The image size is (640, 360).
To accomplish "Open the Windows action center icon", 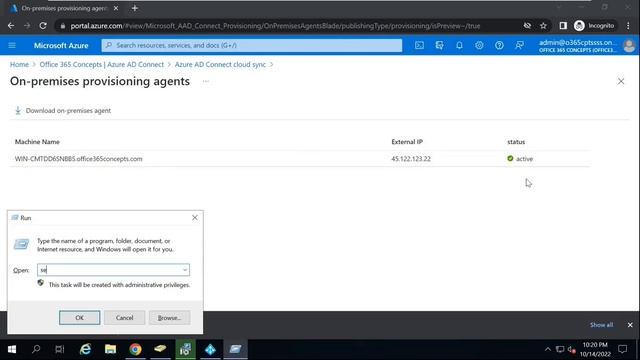I will tap(622, 349).
